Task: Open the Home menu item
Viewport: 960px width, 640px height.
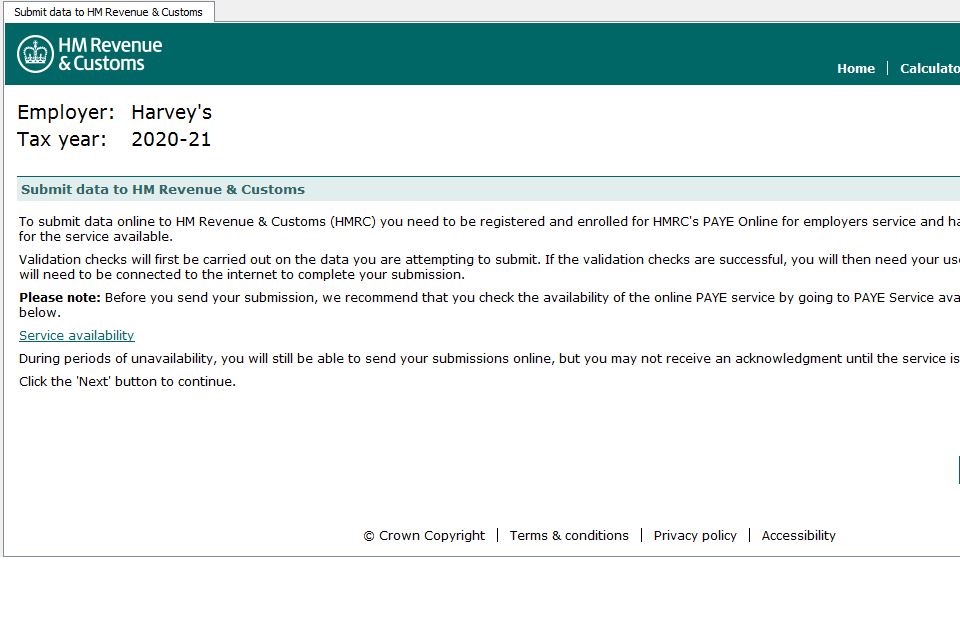Action: pos(855,69)
